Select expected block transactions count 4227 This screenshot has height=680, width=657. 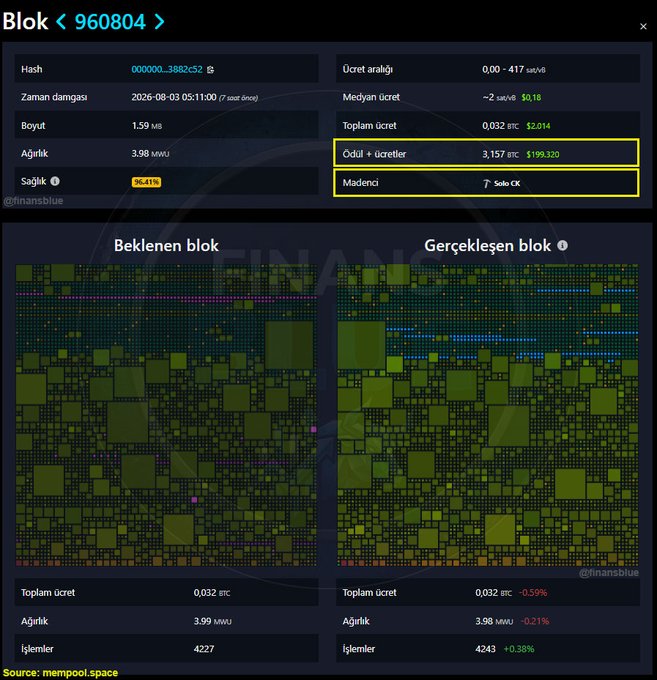204,649
